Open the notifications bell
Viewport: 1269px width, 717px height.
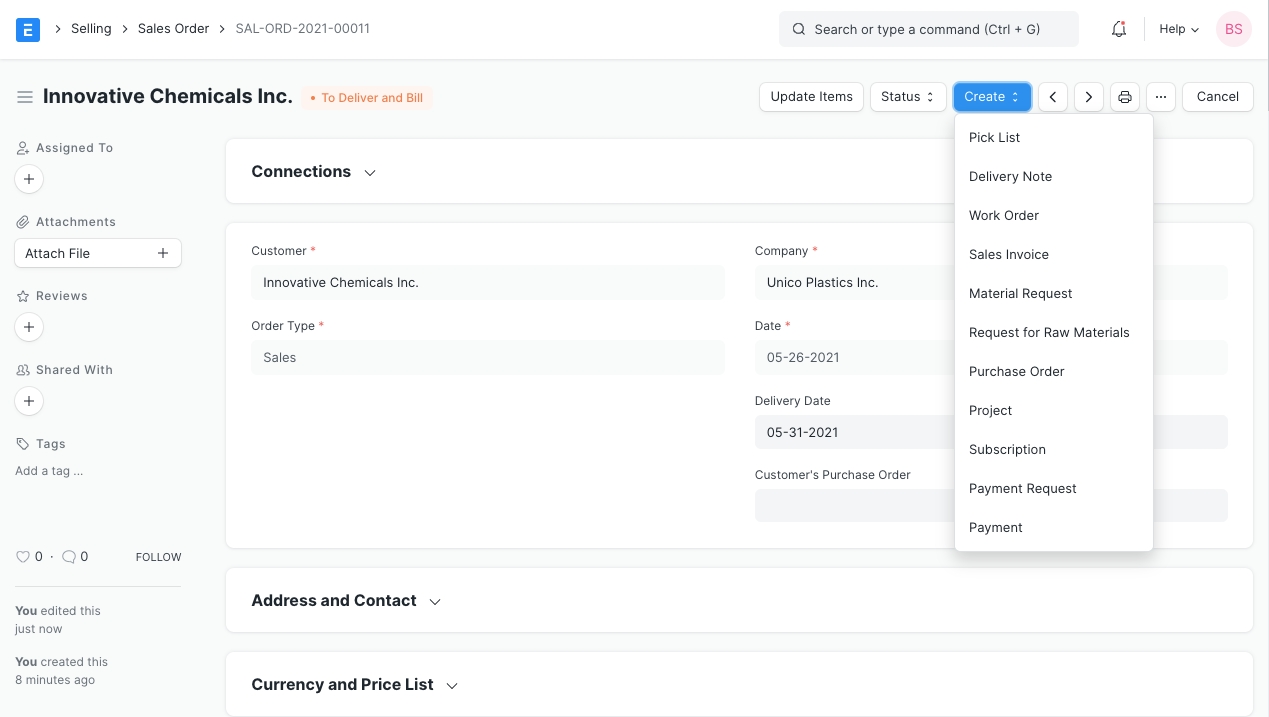(x=1119, y=29)
